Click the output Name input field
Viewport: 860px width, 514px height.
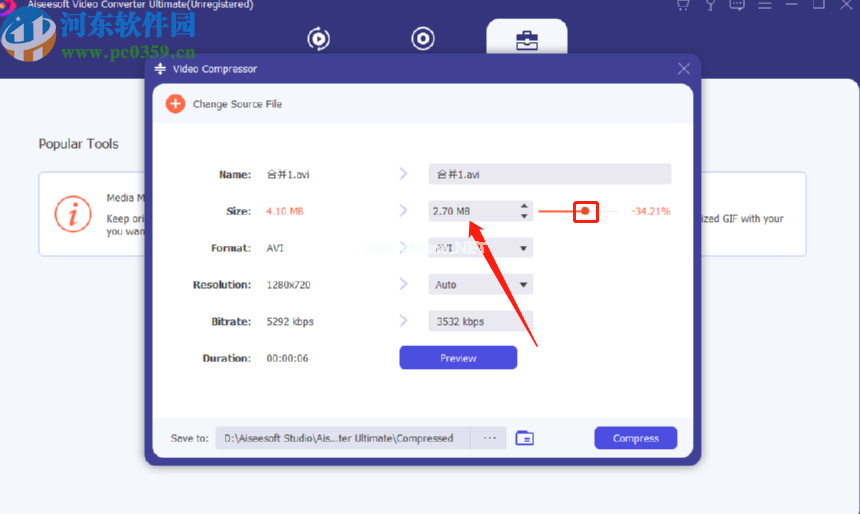point(550,174)
